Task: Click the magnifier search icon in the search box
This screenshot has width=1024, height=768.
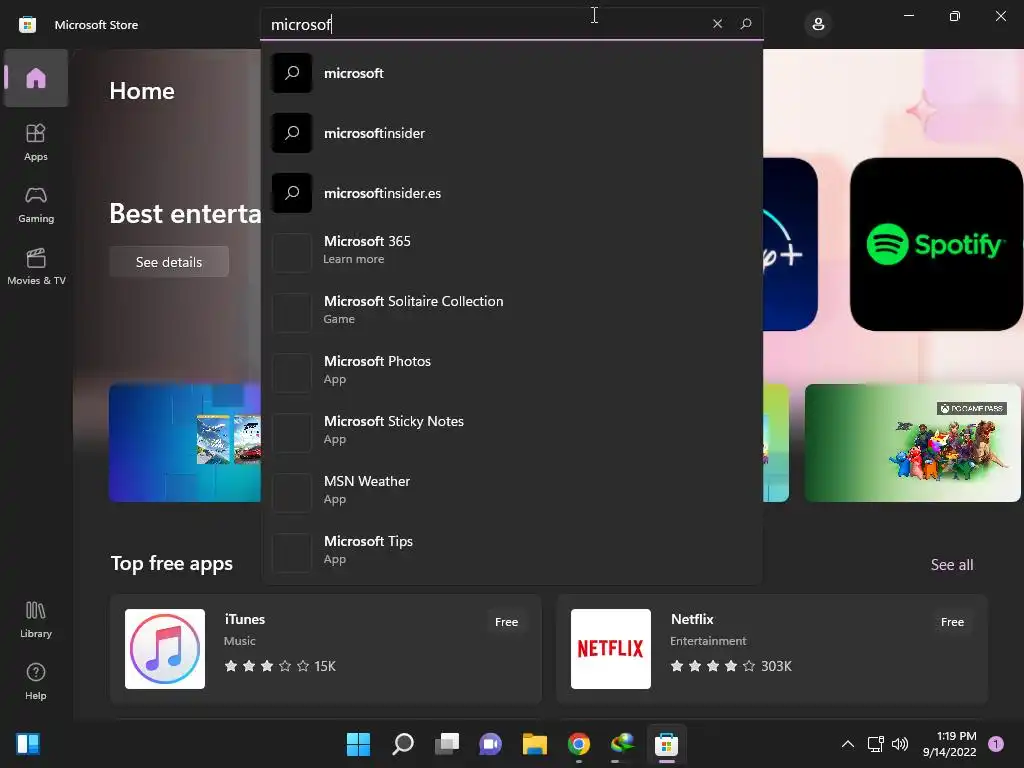Action: [746, 24]
